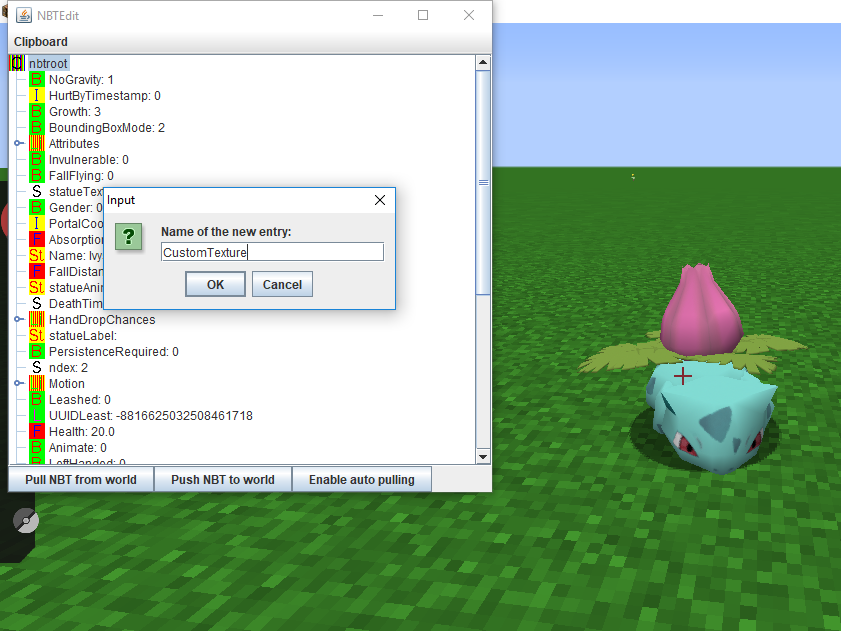Click the question mark icon in Input dialog
Viewport: 841px width, 631px height.
coord(129,237)
